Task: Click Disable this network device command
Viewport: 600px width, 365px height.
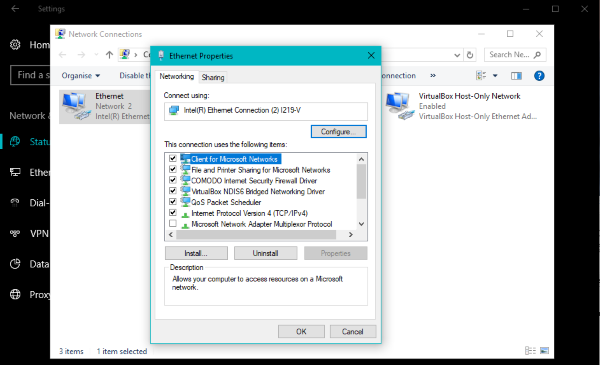Action: (x=134, y=76)
